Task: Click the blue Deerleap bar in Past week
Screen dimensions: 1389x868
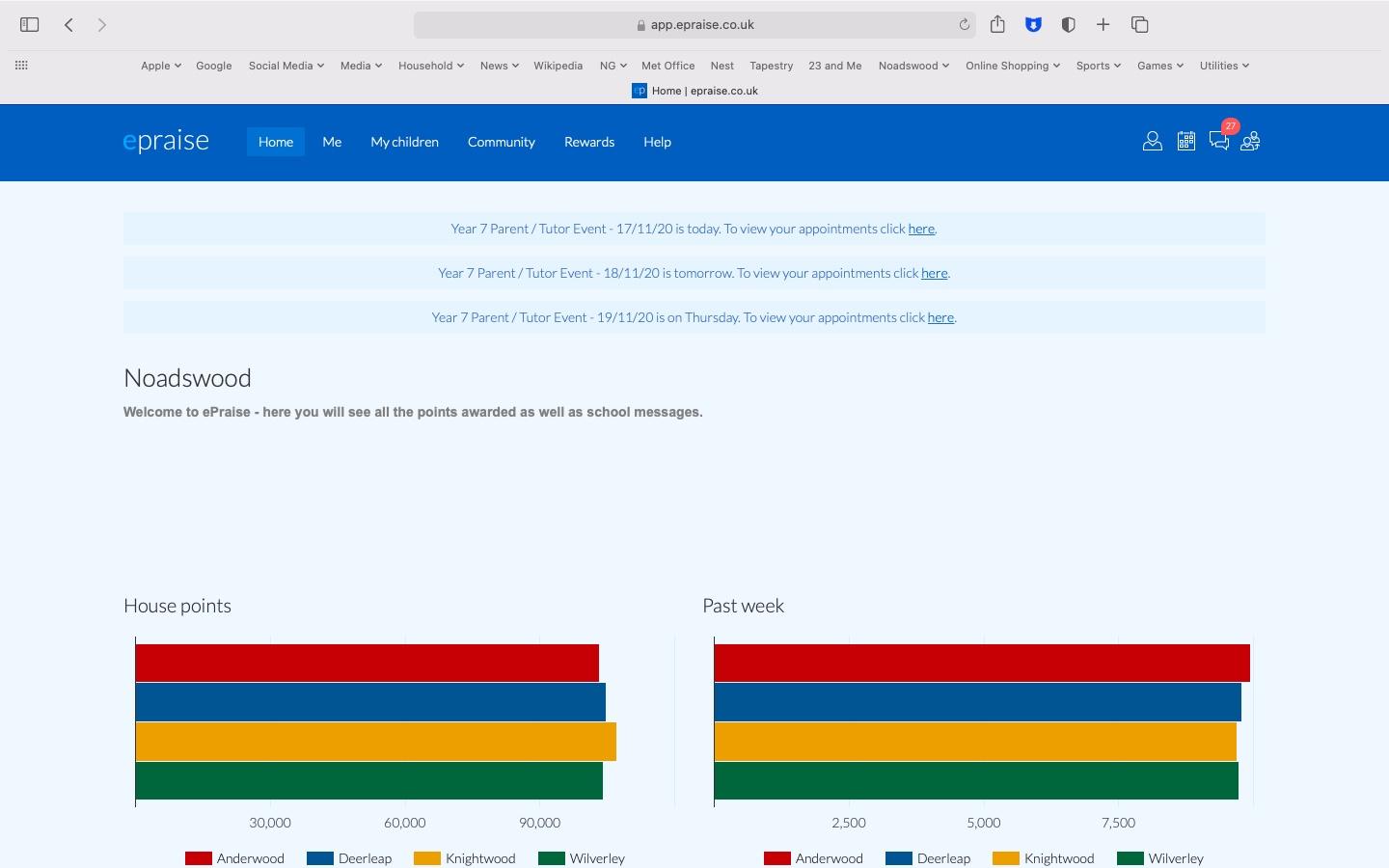Action: (978, 702)
